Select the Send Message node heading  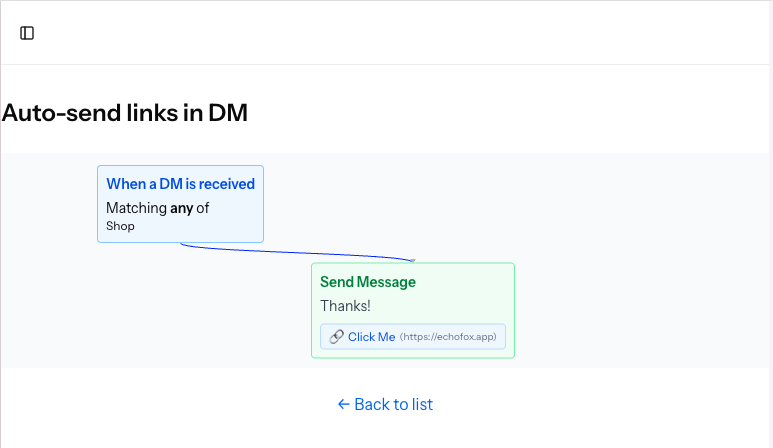(x=368, y=282)
